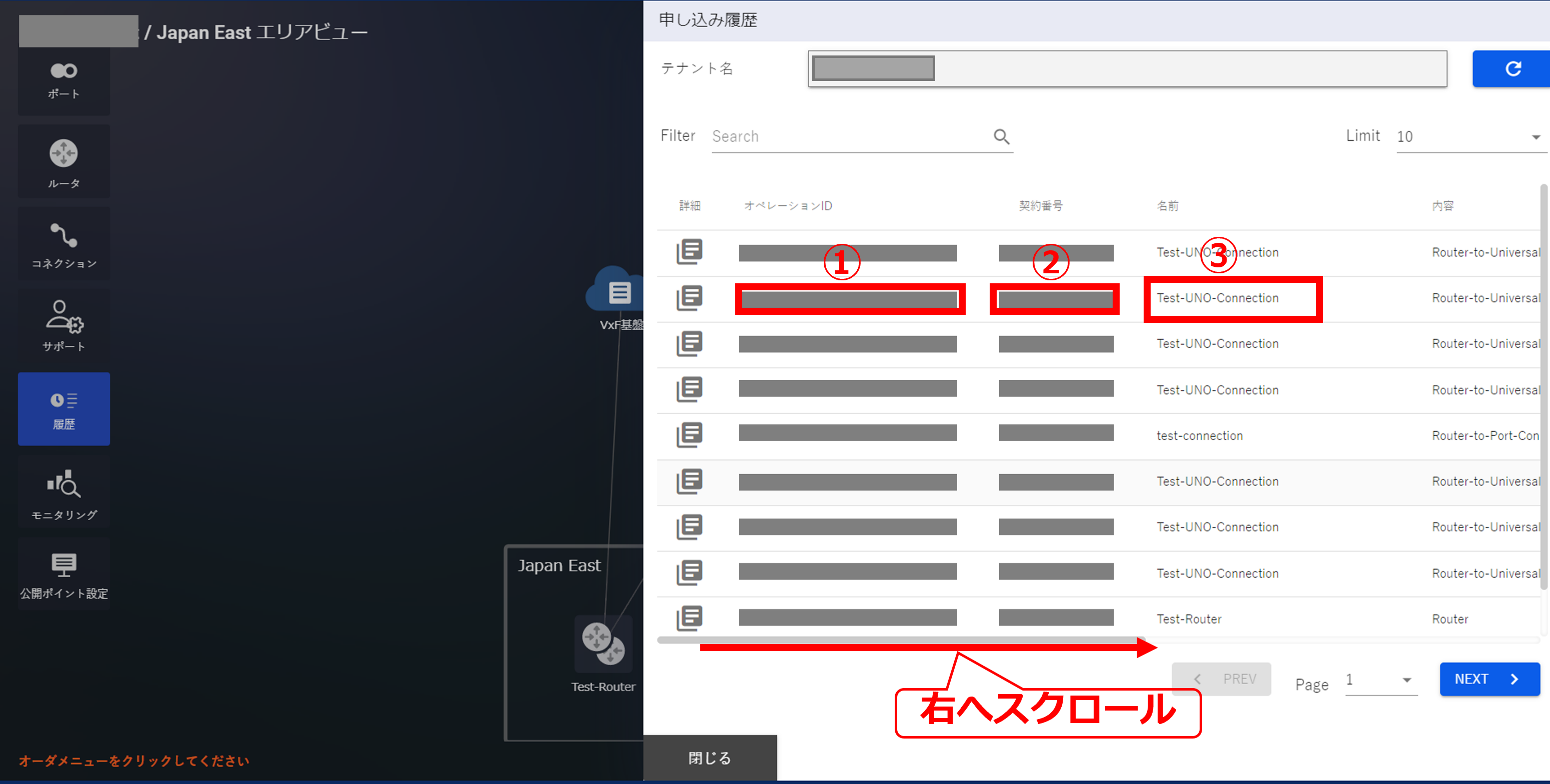Click the blue refresh button

click(1512, 69)
